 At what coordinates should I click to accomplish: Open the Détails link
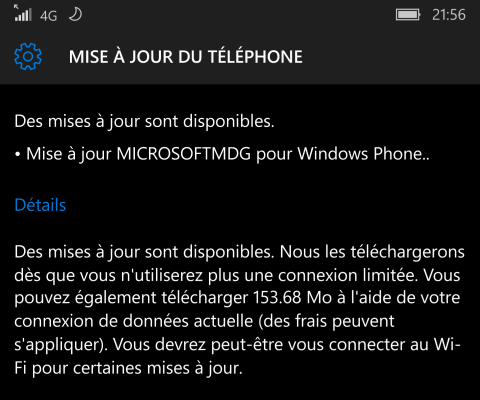tap(40, 205)
